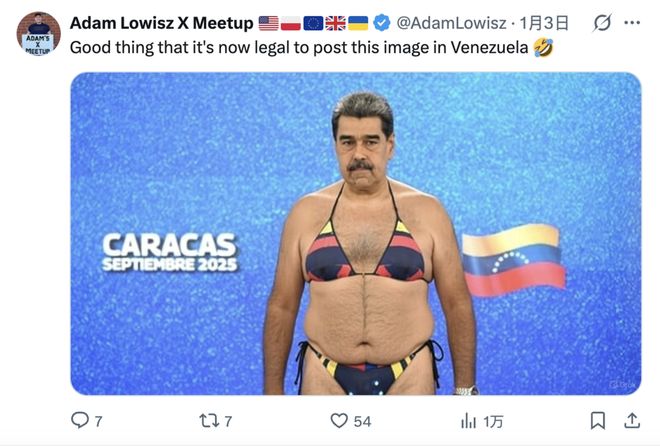Reply using the speech bubble icon
The height and width of the screenshot is (446, 660).
tap(80, 420)
